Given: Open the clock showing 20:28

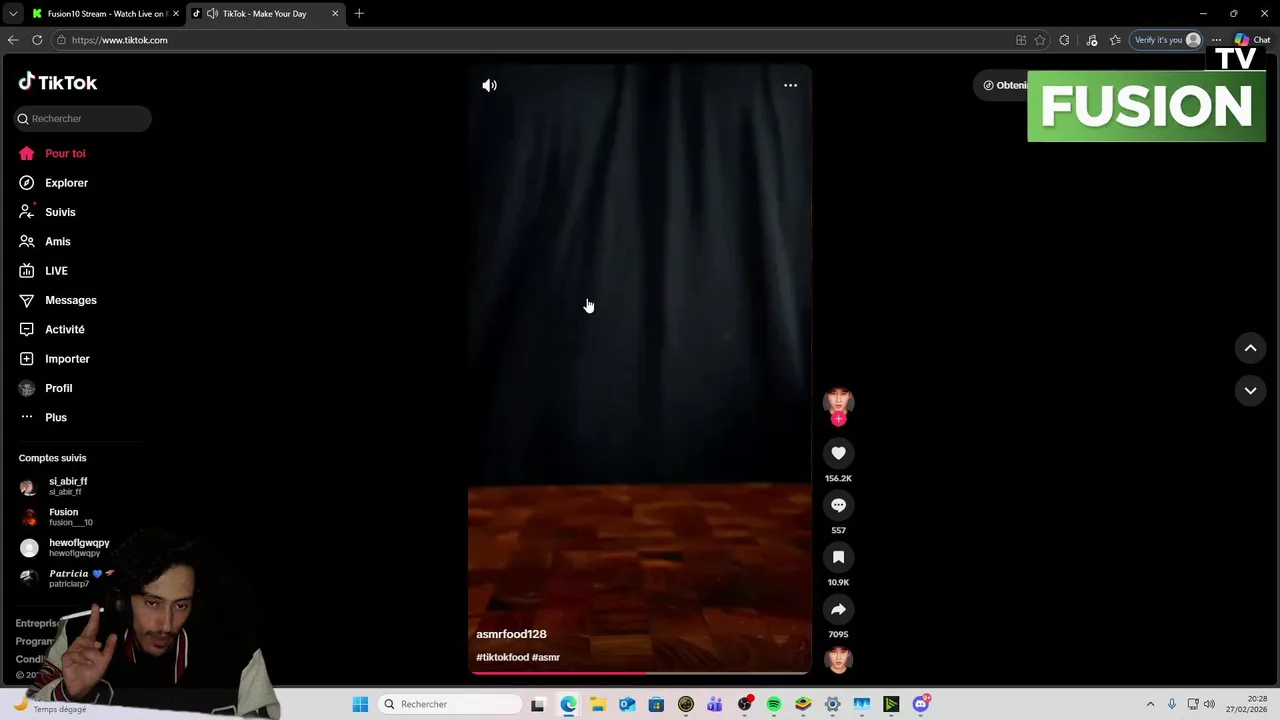Looking at the screenshot, I should coord(1247,704).
